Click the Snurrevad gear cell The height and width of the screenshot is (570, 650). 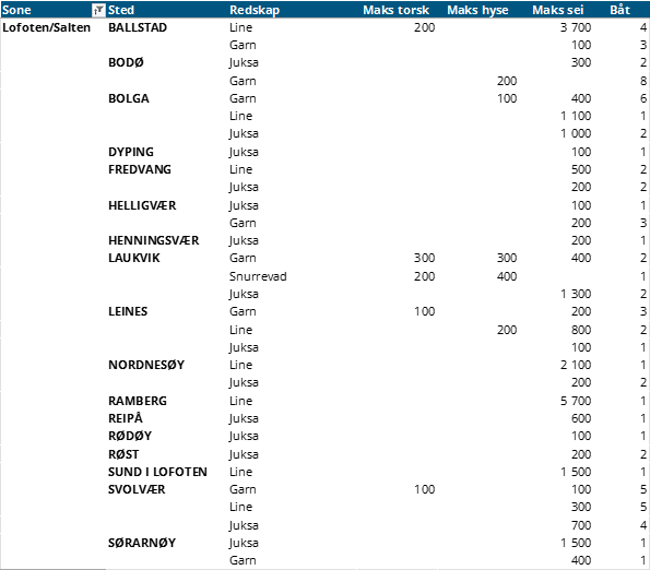(258, 277)
